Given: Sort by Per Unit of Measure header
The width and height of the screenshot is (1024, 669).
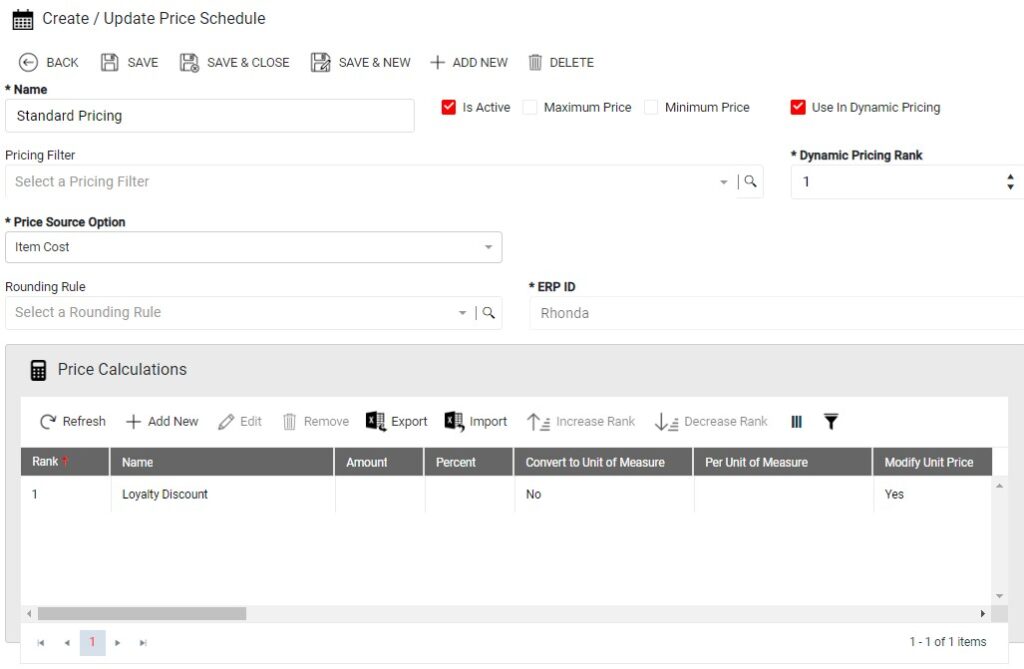Looking at the screenshot, I should click(782, 462).
